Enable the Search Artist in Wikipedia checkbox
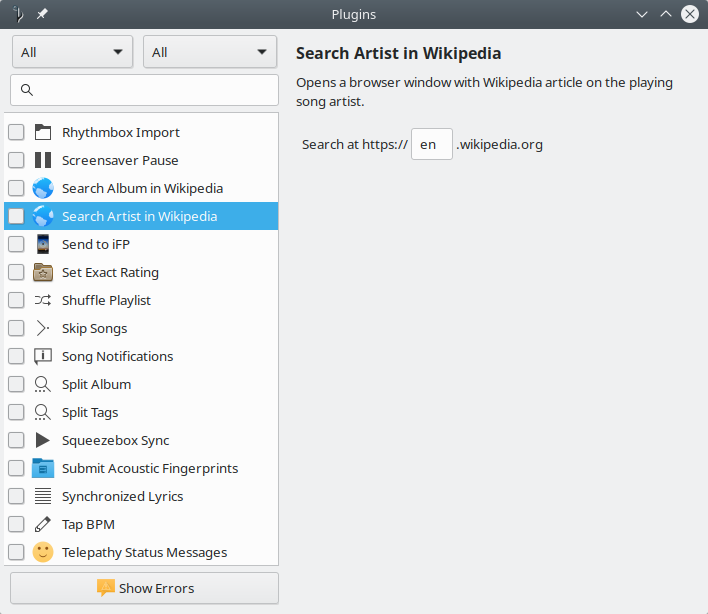 pos(16,216)
